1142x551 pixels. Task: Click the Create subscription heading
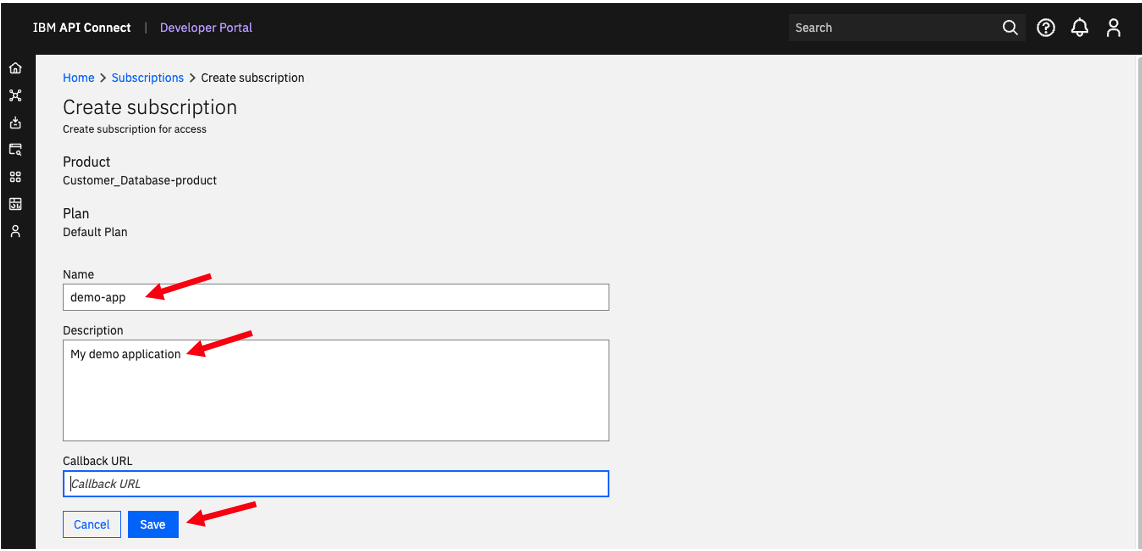pos(150,108)
